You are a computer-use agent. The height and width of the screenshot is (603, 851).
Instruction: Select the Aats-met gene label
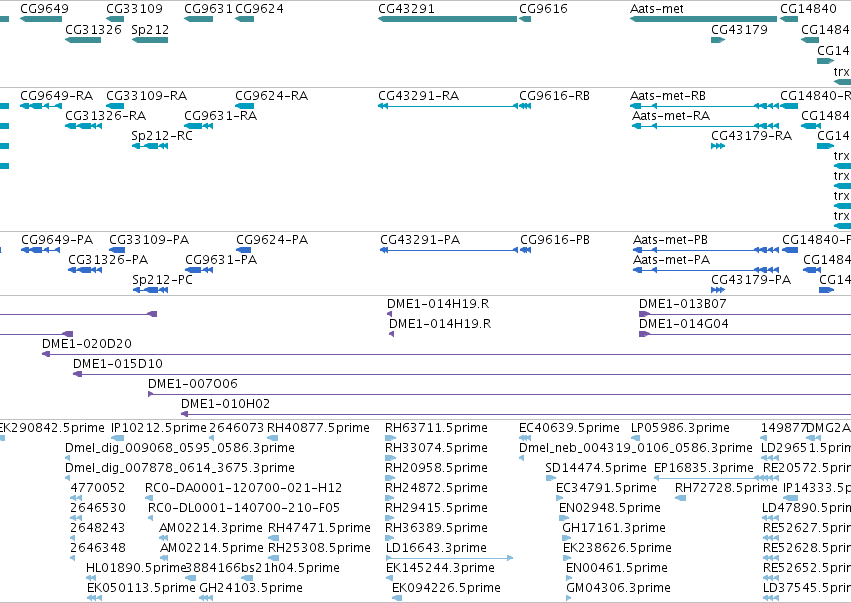point(657,9)
